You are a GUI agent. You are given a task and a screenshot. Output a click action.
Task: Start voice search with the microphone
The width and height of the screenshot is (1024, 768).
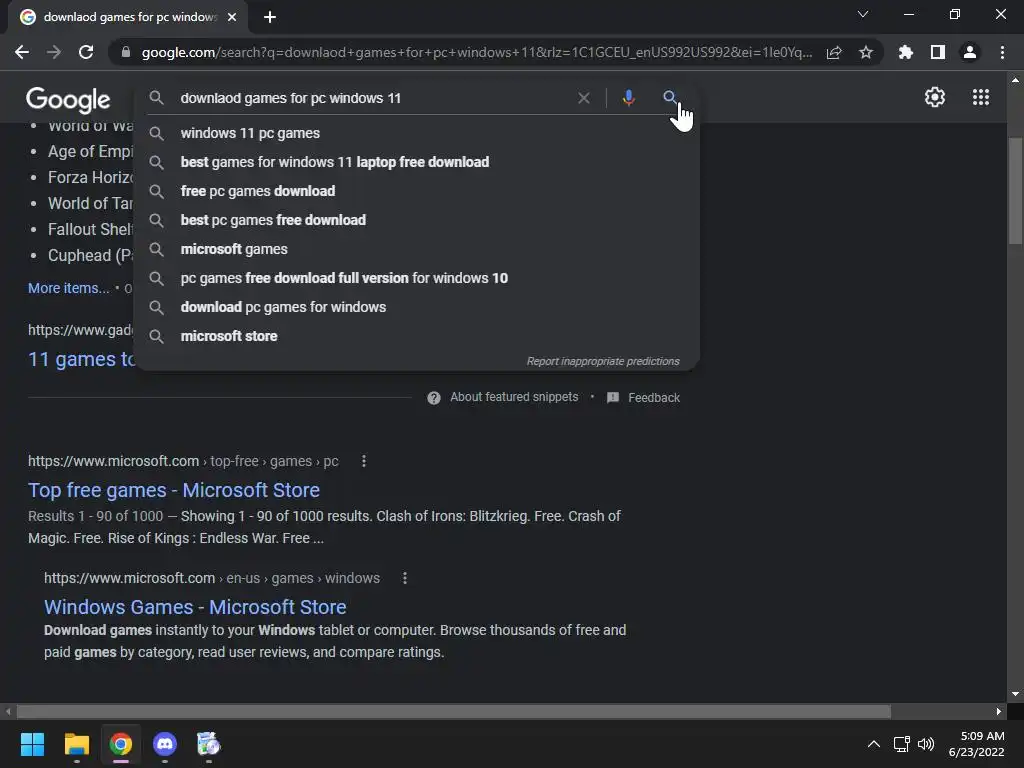click(x=628, y=98)
